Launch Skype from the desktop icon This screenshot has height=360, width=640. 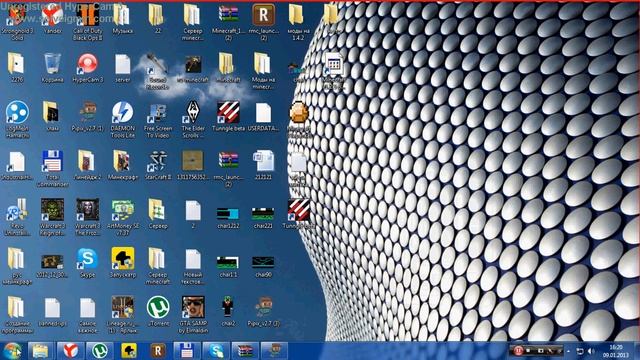pos(87,262)
